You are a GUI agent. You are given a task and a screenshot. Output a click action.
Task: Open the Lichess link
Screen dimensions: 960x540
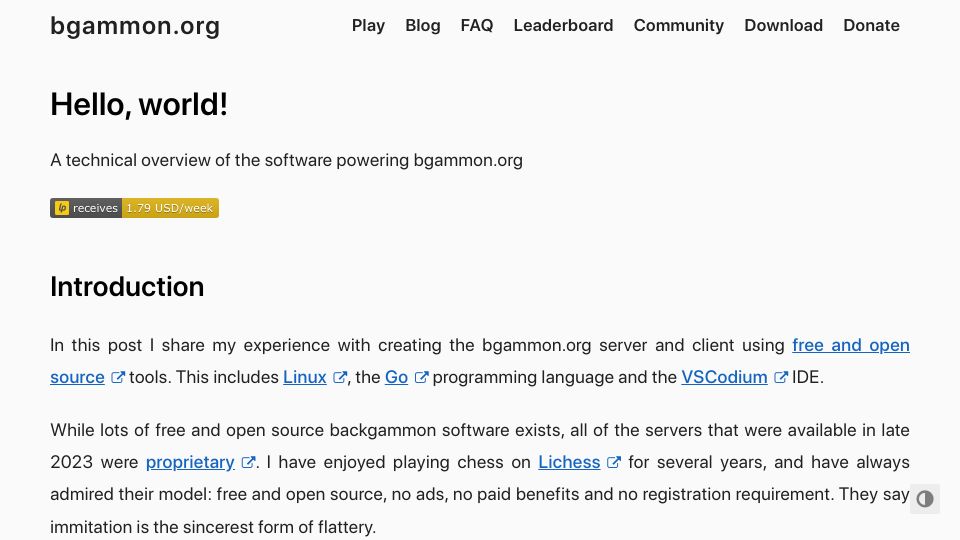point(569,462)
